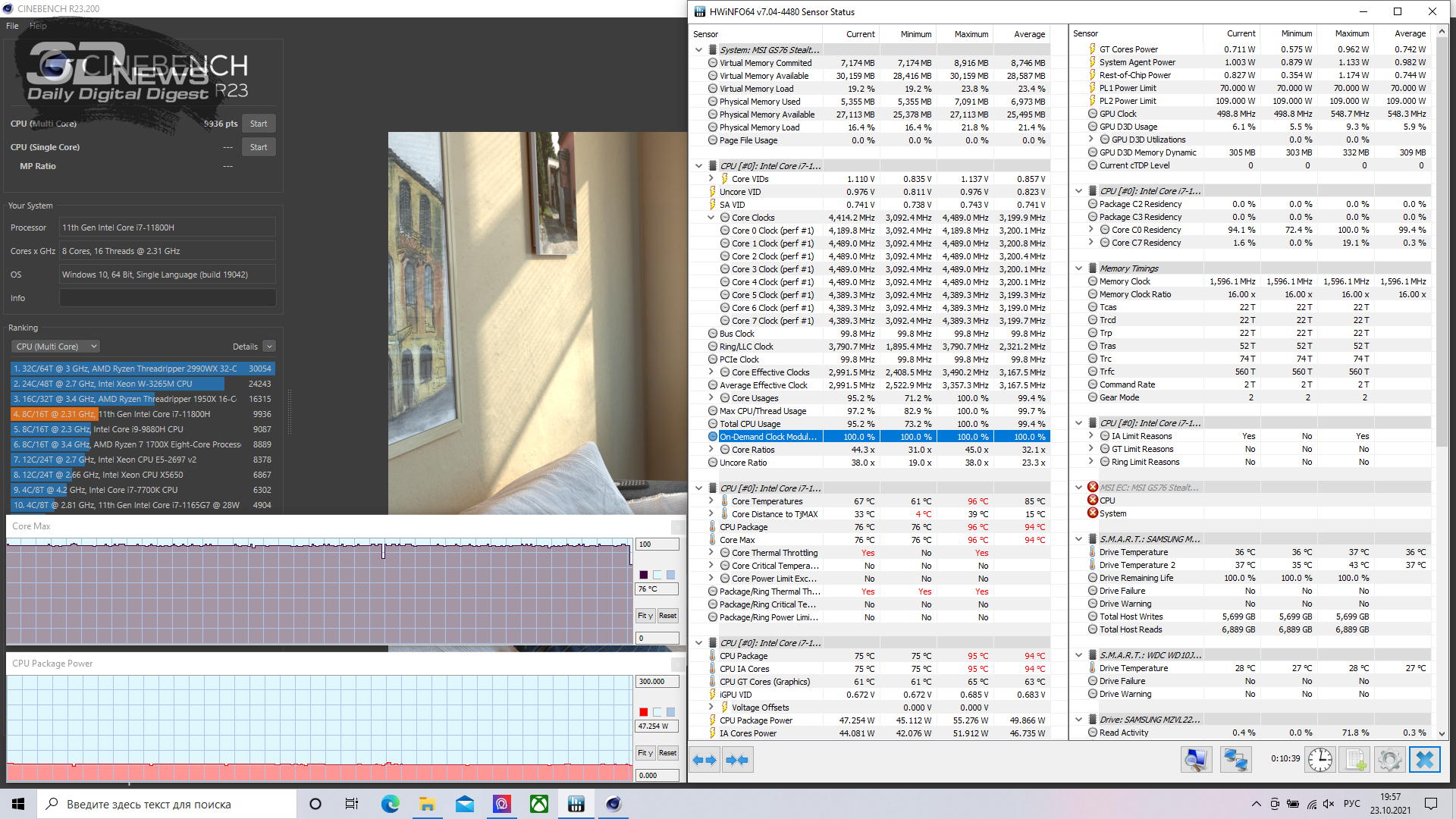The height and width of the screenshot is (819, 1456).
Task: Start the CPU Multi Core benchmark
Action: [x=259, y=124]
